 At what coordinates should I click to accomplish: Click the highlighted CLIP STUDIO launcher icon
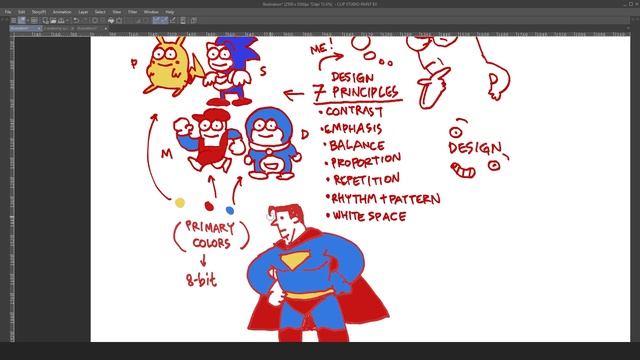tap(22, 20)
